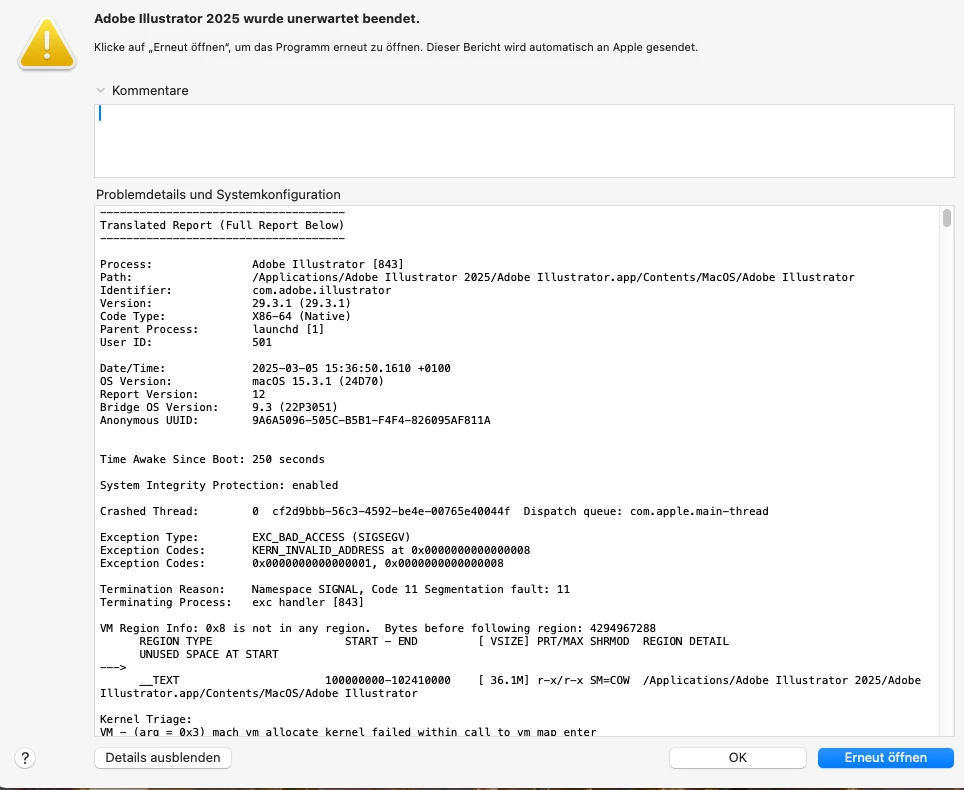Click the Anonymous UUID value
Image resolution: width=964 pixels, height=790 pixels.
pyautogui.click(x=371, y=421)
